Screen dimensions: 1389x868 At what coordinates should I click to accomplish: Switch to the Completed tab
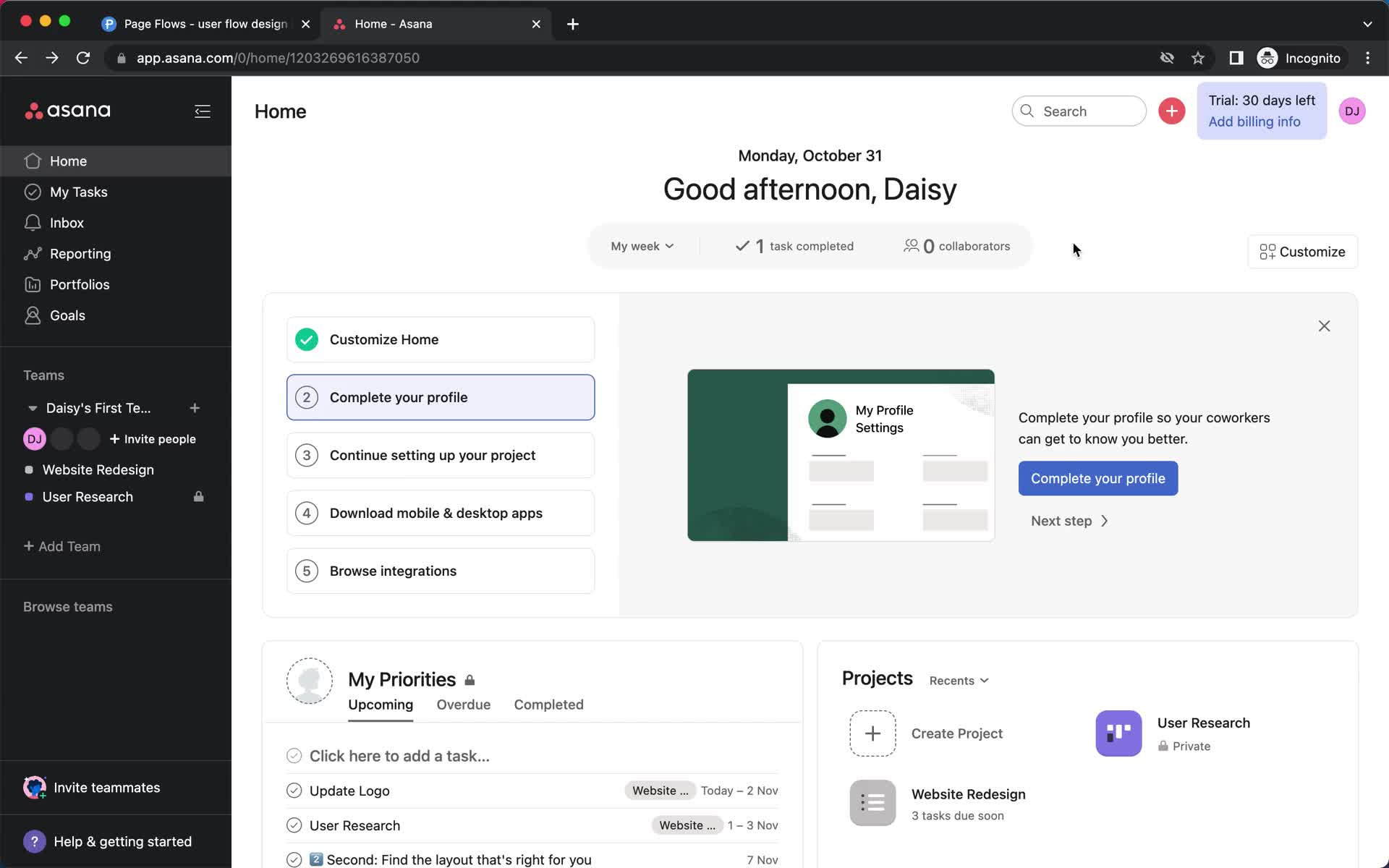coord(548,705)
